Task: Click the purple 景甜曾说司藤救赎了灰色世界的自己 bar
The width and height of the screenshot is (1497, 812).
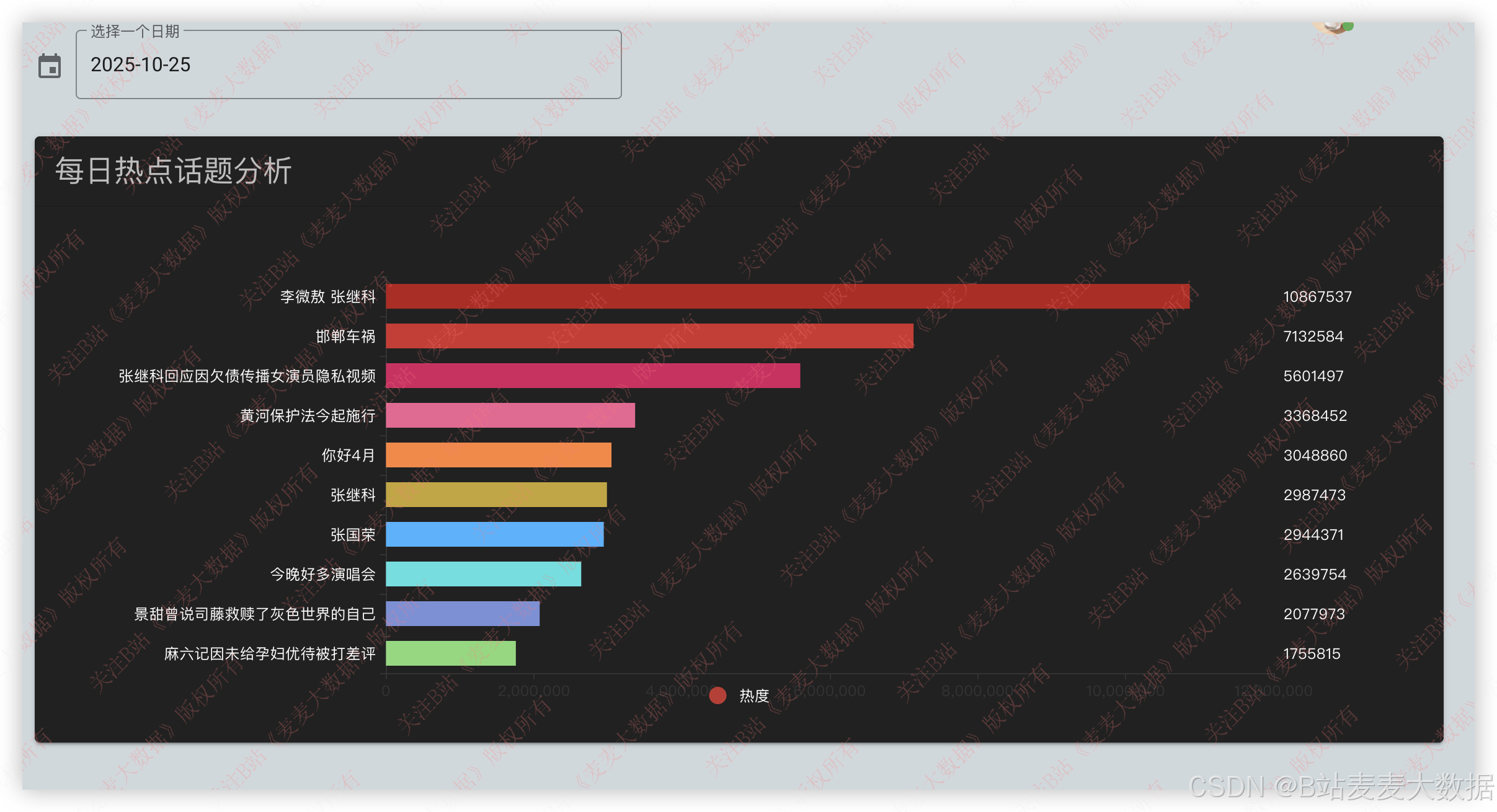Action: (x=462, y=614)
